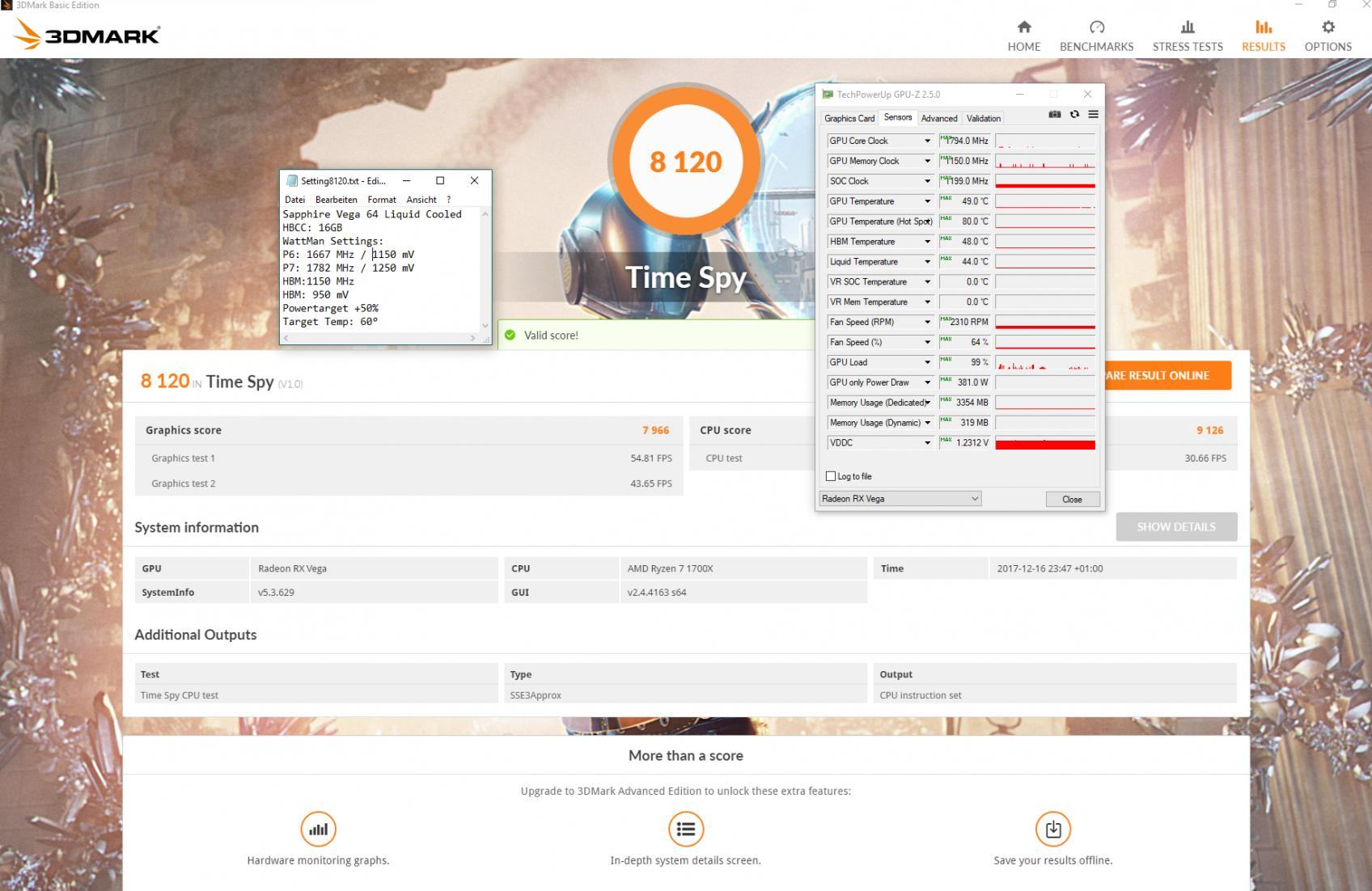Click the VDDC history graph

[1045, 443]
